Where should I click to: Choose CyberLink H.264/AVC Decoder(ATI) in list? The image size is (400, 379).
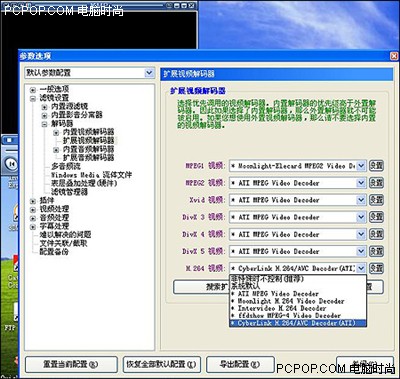coord(298,323)
